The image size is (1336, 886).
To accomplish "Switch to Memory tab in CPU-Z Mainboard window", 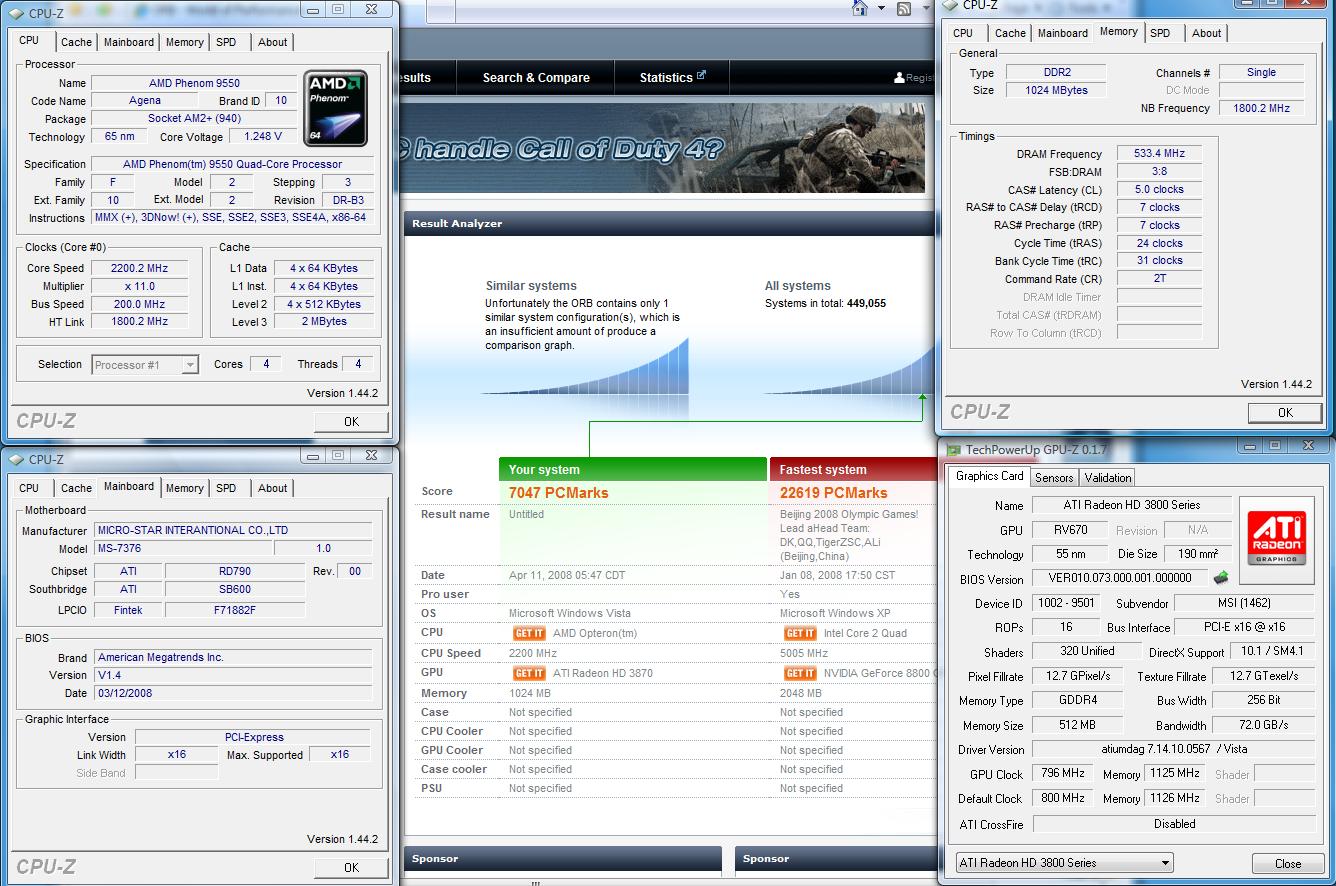I will [x=184, y=488].
